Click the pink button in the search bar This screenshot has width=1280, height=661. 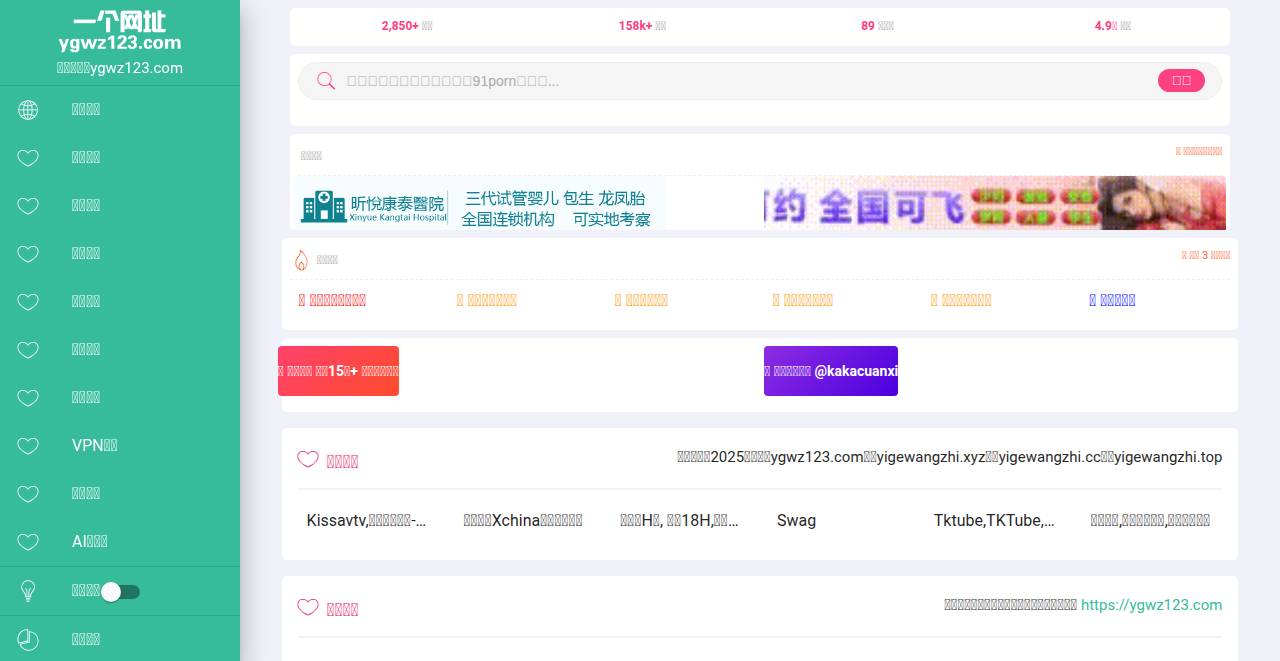click(x=1181, y=81)
